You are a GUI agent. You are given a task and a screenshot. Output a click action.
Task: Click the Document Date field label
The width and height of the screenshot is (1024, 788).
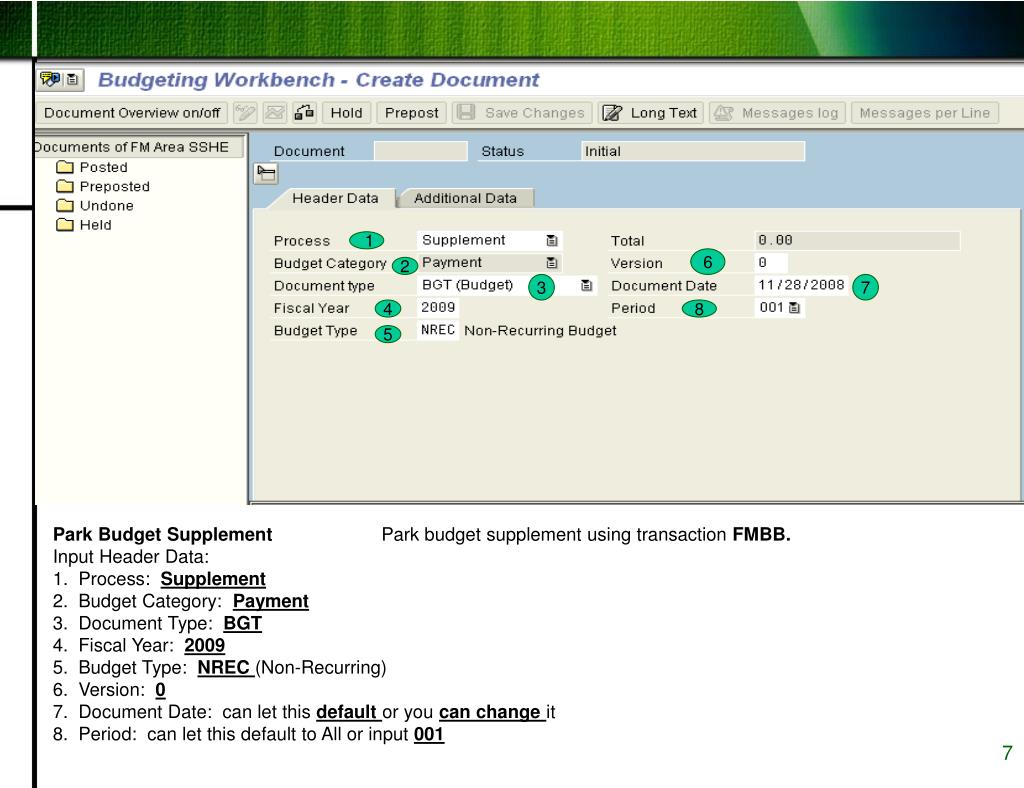[664, 286]
